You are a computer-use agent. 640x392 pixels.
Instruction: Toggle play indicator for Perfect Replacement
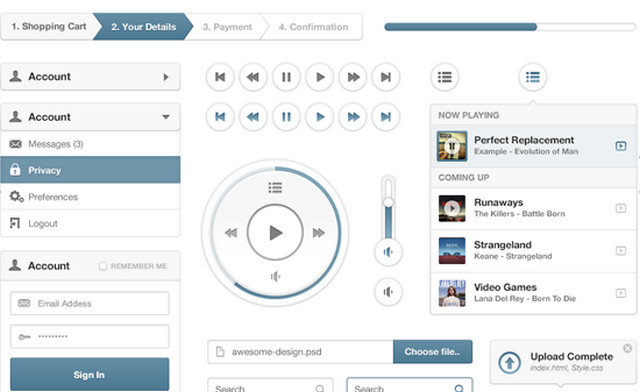(x=621, y=146)
